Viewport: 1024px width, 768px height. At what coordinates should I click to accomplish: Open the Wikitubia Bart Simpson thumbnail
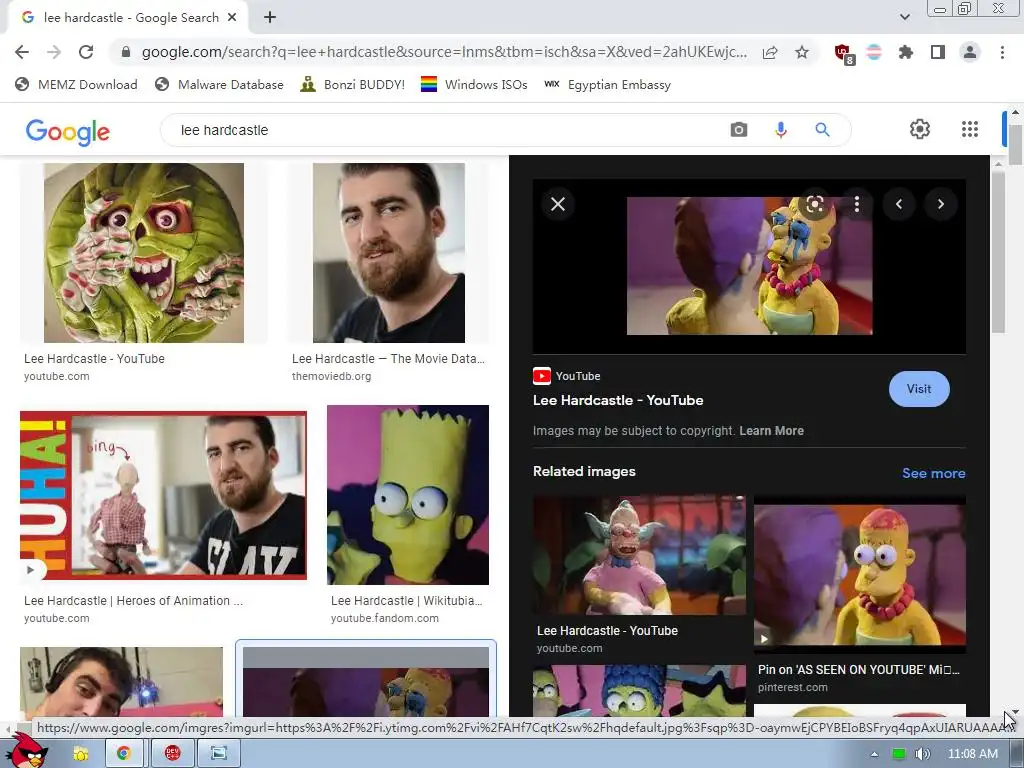pos(408,495)
